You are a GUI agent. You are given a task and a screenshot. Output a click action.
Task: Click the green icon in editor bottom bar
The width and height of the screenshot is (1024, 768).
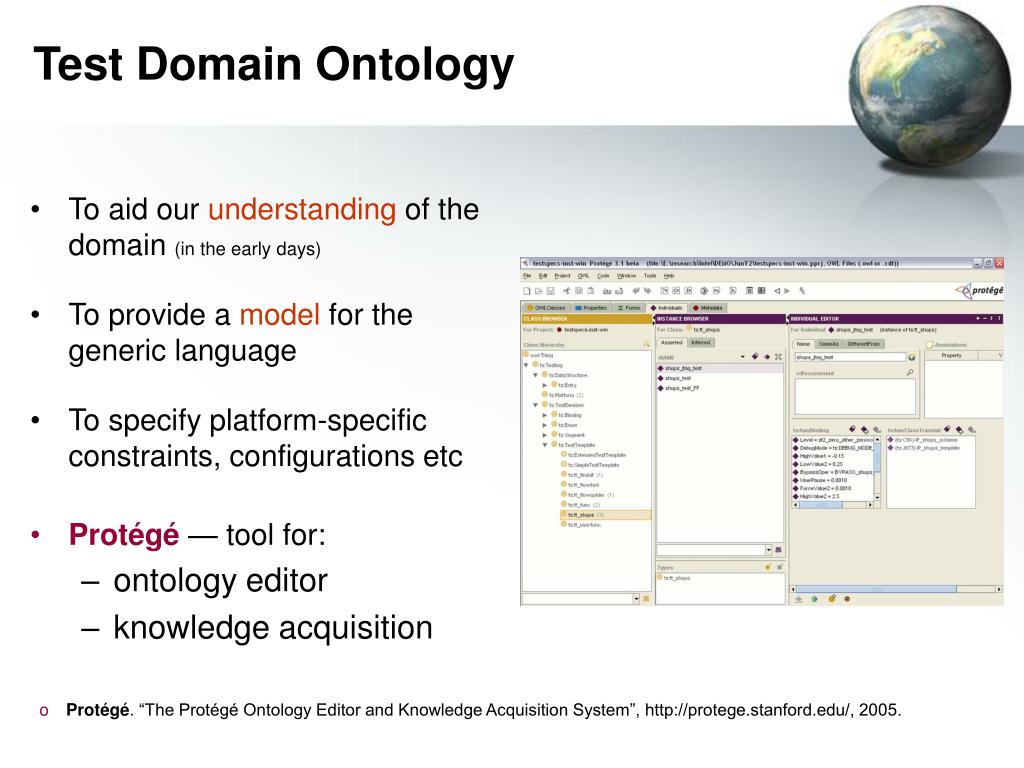[814, 599]
